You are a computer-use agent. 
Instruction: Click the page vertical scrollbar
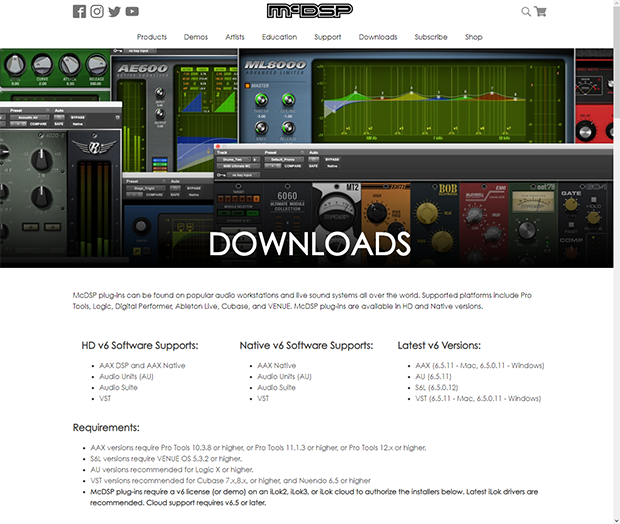(617, 262)
